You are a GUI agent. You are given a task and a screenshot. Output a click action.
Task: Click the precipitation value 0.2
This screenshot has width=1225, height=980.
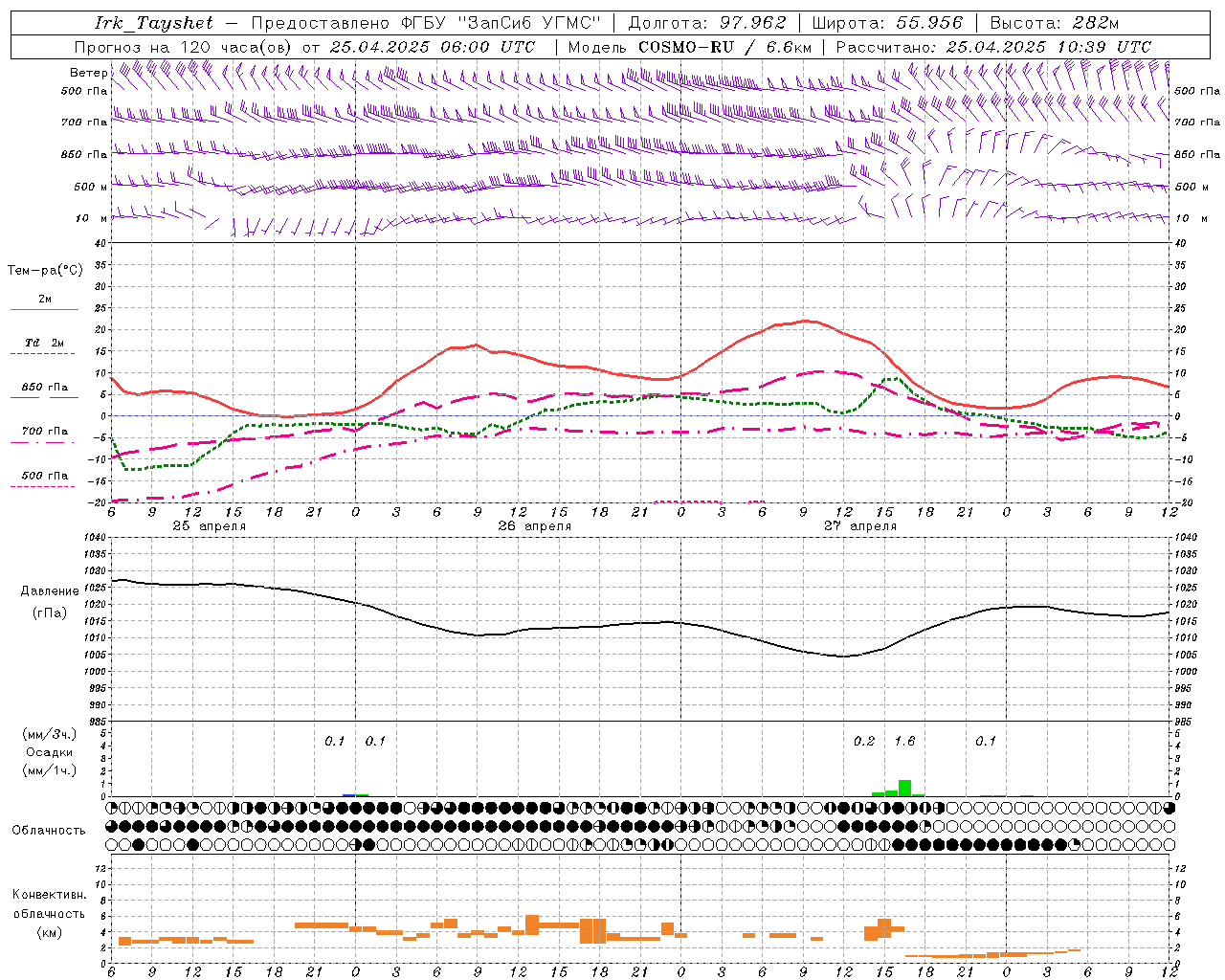864,741
